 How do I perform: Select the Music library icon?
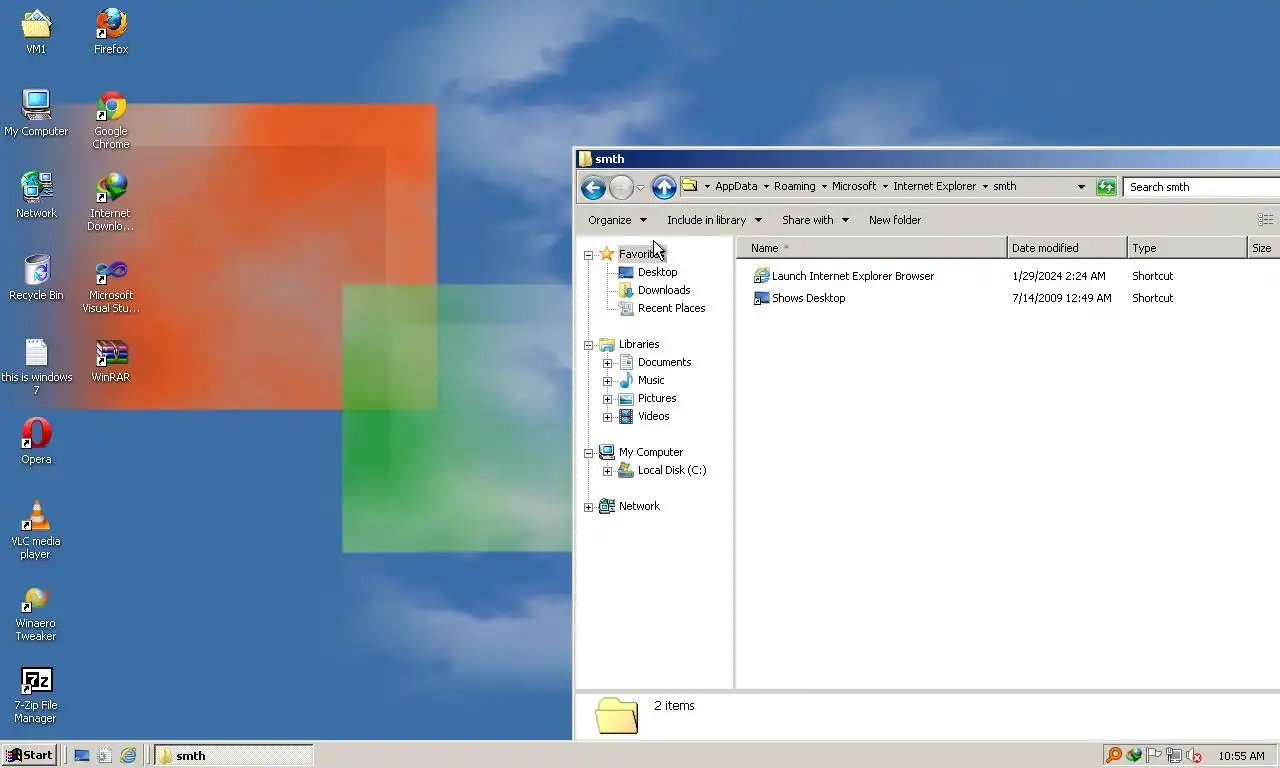626,380
